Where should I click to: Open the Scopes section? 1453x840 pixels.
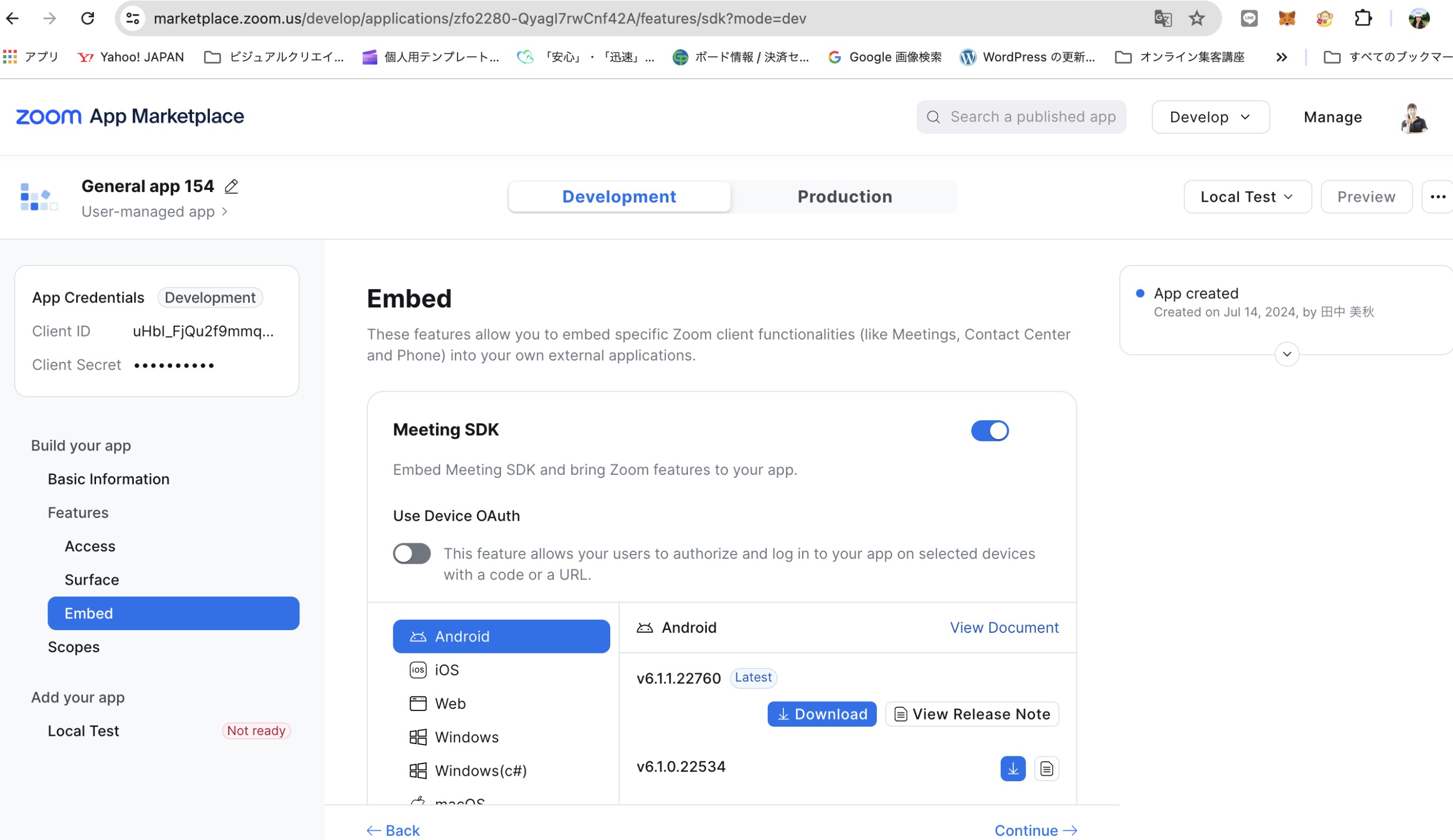click(73, 647)
